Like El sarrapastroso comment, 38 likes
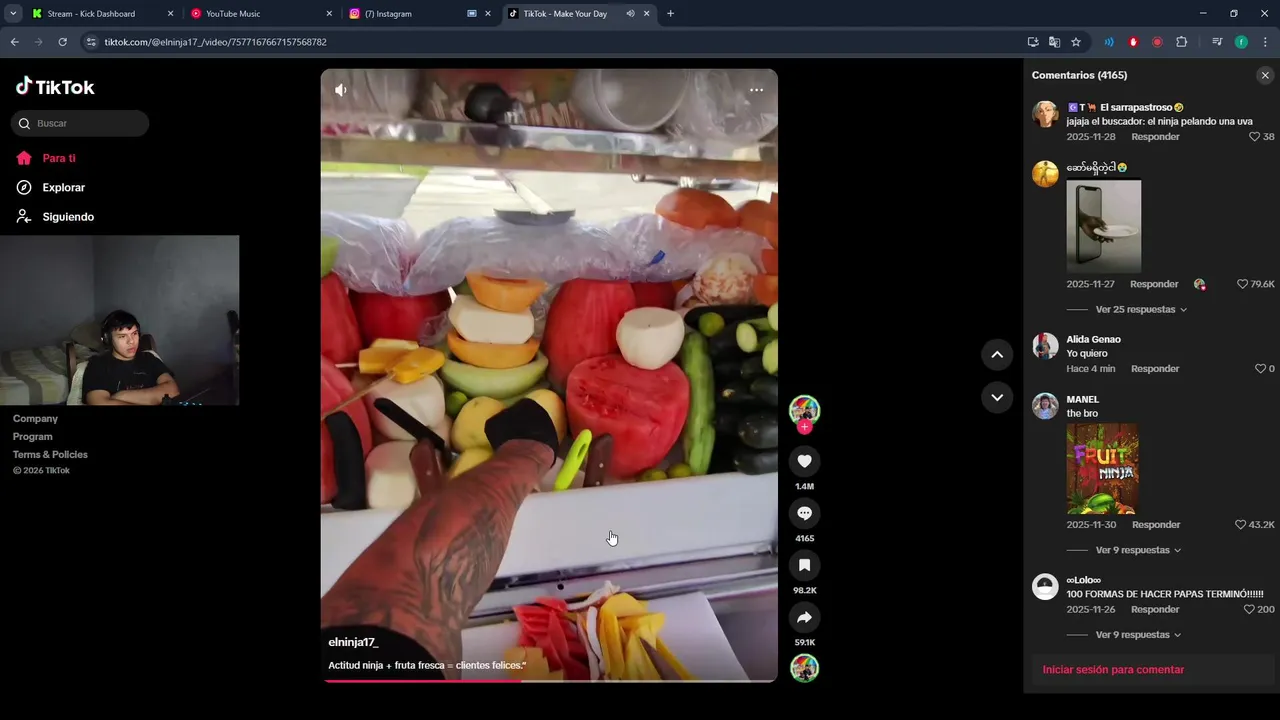The width and height of the screenshot is (1280, 720). pyautogui.click(x=1254, y=137)
